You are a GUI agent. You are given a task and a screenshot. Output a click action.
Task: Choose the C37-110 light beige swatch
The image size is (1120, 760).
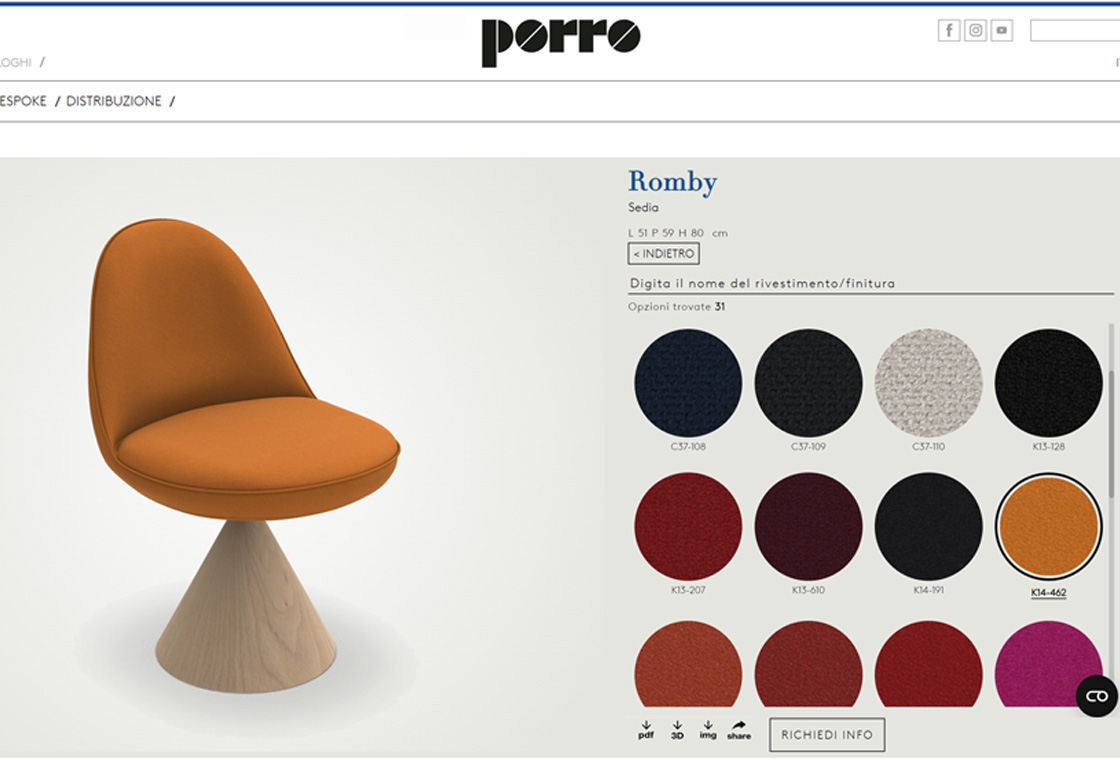pyautogui.click(x=928, y=383)
